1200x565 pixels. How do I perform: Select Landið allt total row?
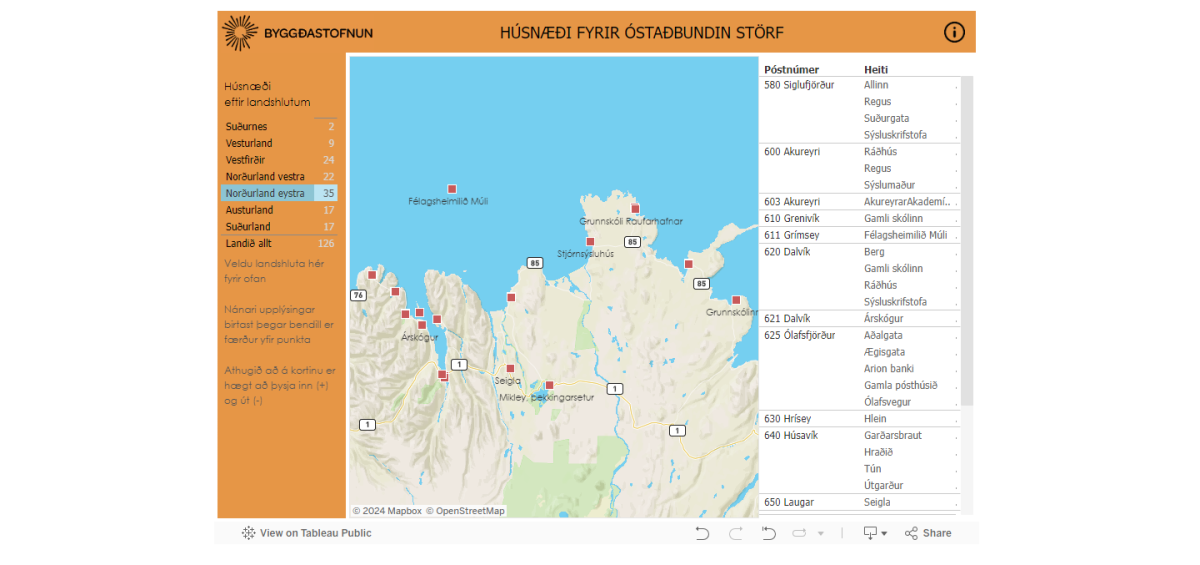click(280, 243)
